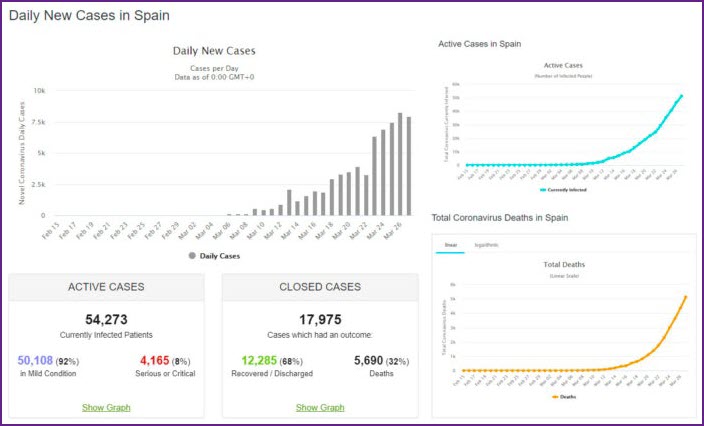Click the CLOSED CASES panel header
704x426 pixels.
320,288
